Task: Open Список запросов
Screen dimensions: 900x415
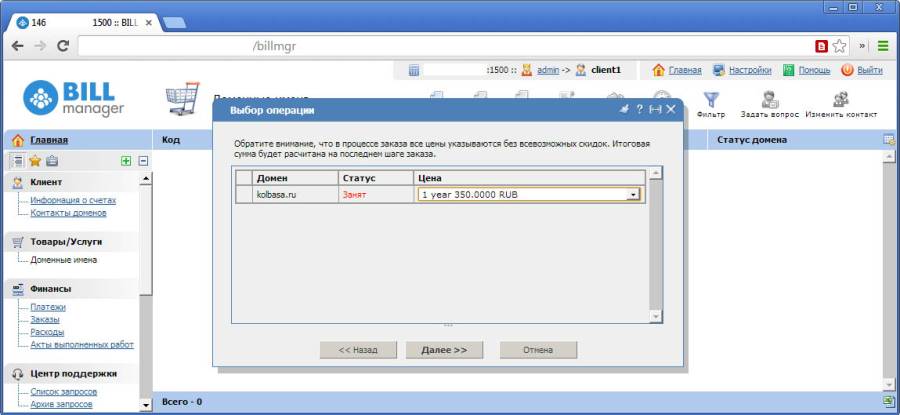Action: [x=64, y=392]
